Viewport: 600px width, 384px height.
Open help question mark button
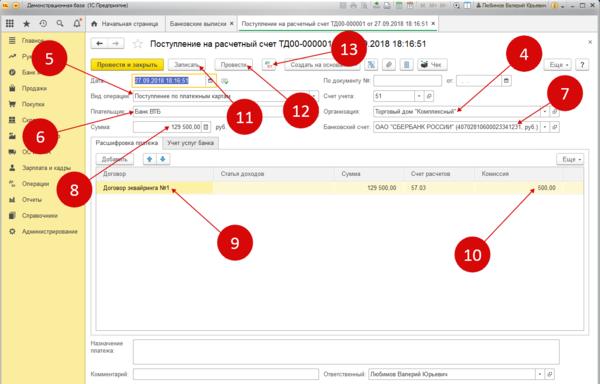[x=582, y=65]
